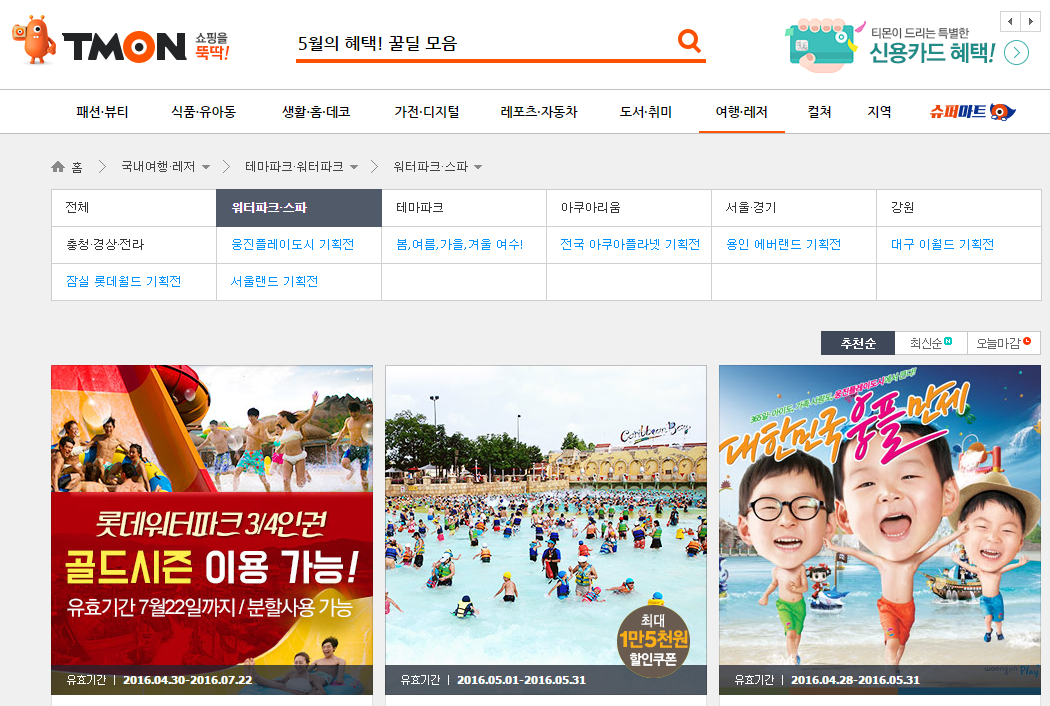Screen dimensions: 1050x706
Task: Open the 패션·뷰티 category menu
Action: point(102,112)
